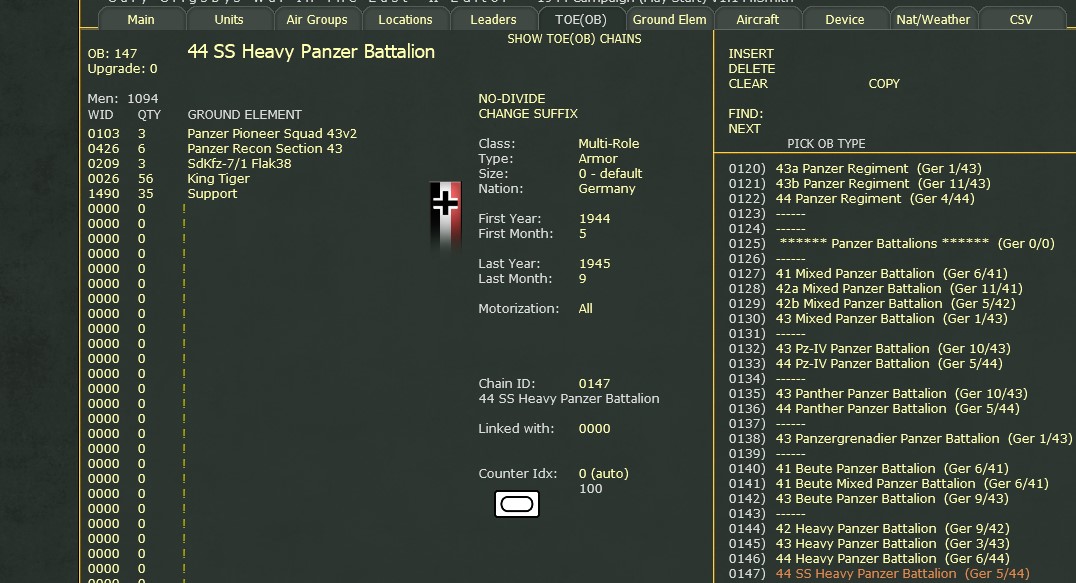Click CHANGE SUFFIX
Screen dimensions: 1076x583
[x=528, y=114]
